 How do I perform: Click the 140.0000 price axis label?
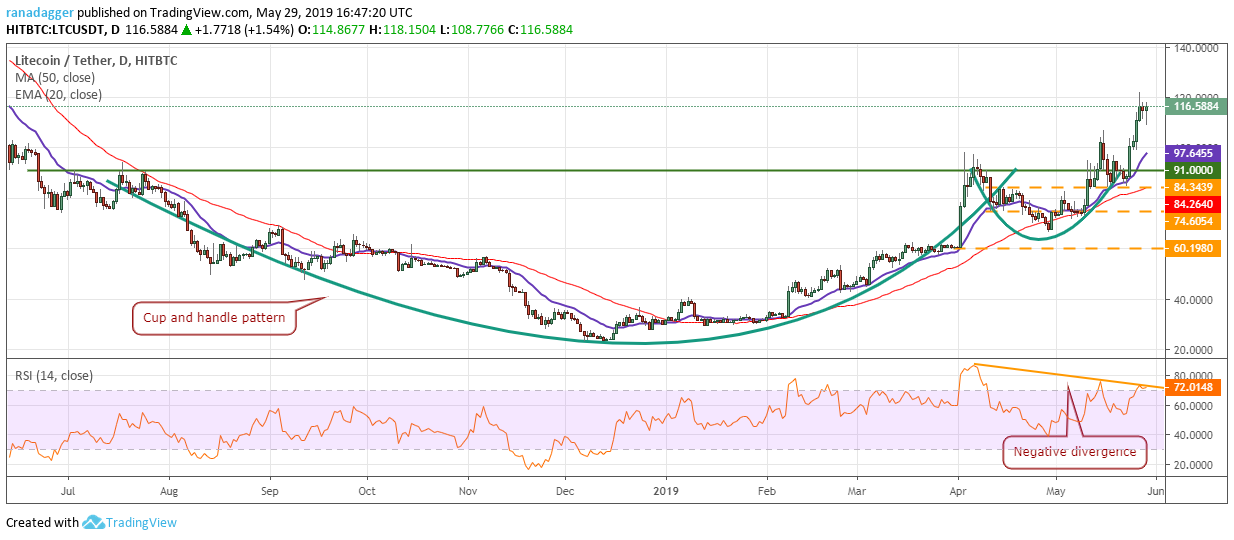(x=1195, y=47)
